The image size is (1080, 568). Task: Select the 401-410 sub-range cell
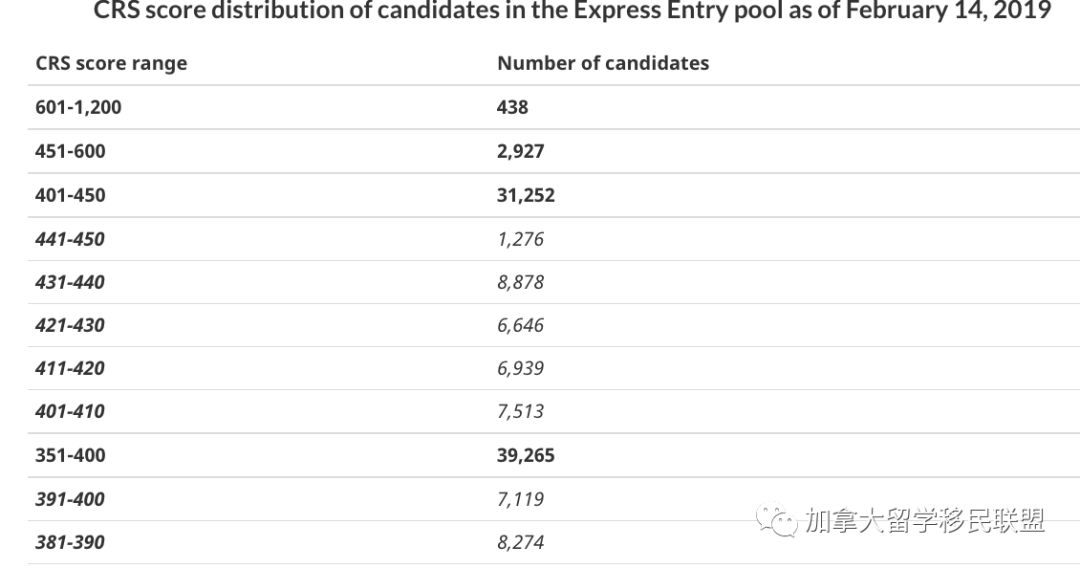pos(70,412)
